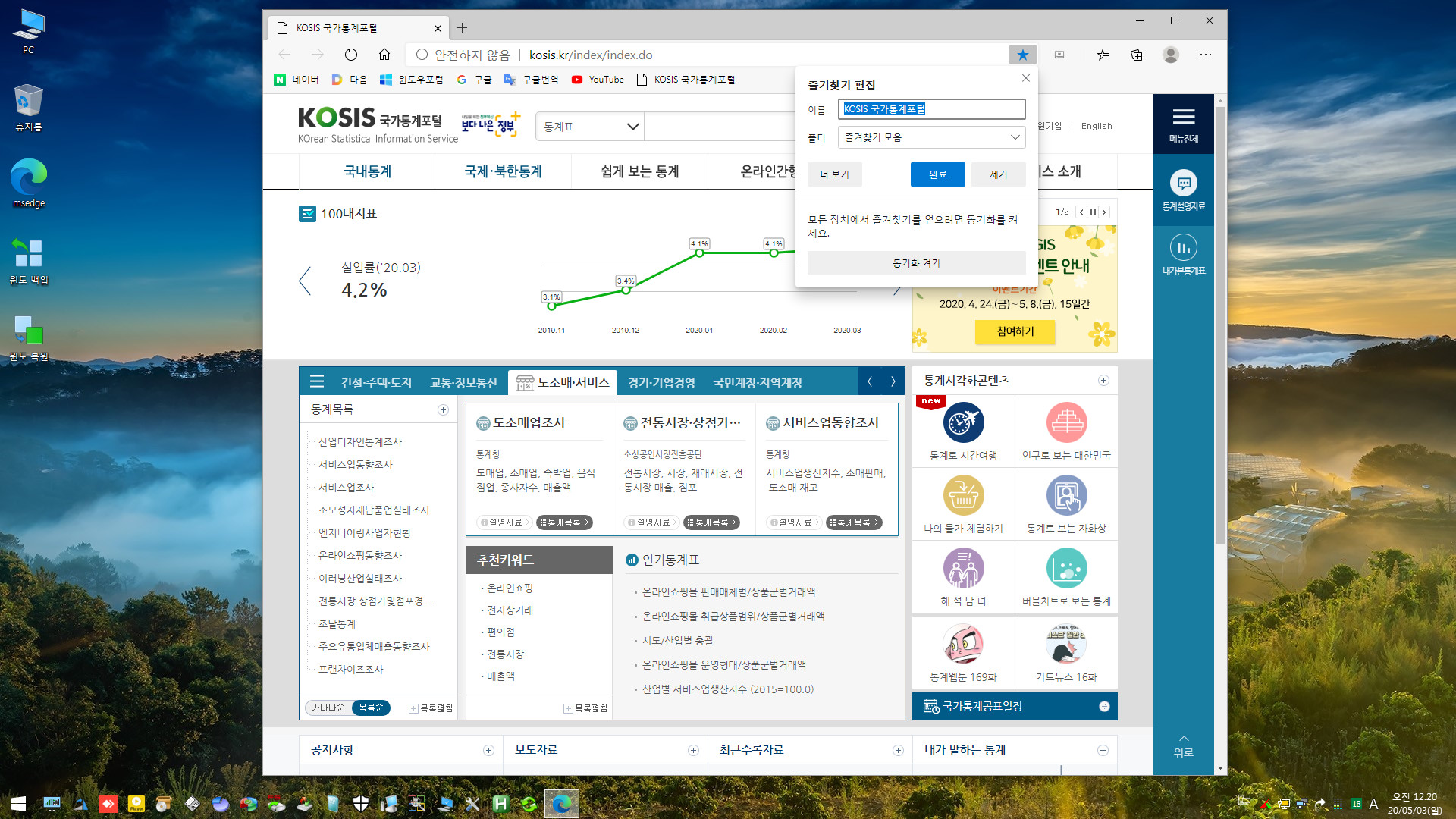The height and width of the screenshot is (819, 1456).
Task: Open 국내통계 main menu
Action: pyautogui.click(x=368, y=171)
